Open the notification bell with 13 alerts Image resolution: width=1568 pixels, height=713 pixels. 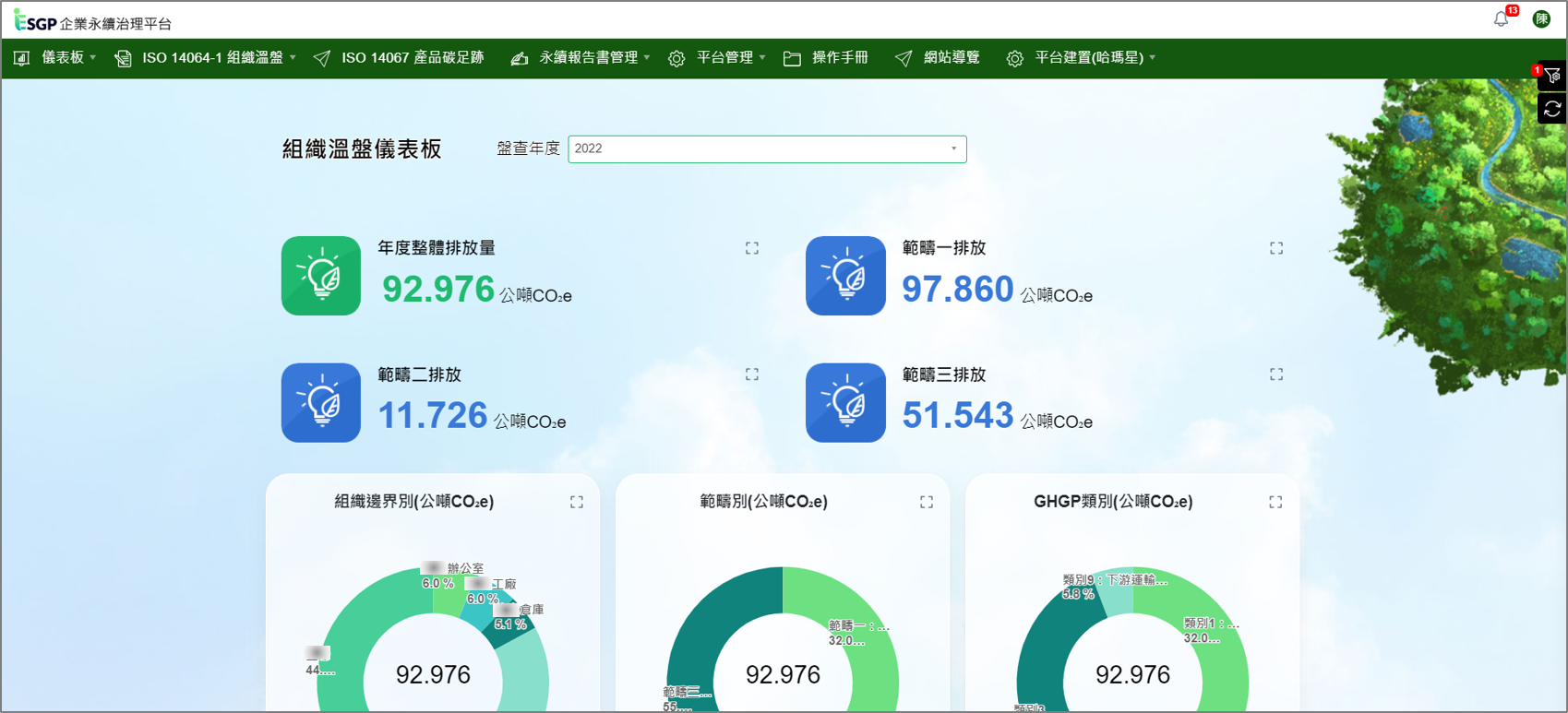[x=1502, y=19]
